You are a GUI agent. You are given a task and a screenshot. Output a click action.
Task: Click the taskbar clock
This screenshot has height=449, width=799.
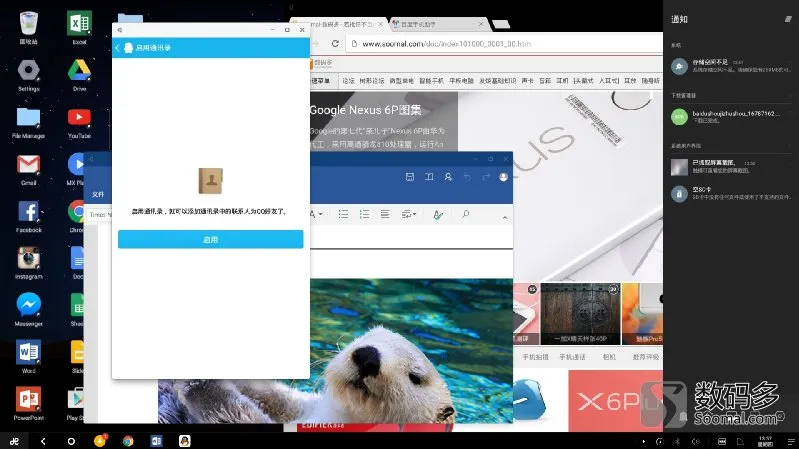coord(765,441)
